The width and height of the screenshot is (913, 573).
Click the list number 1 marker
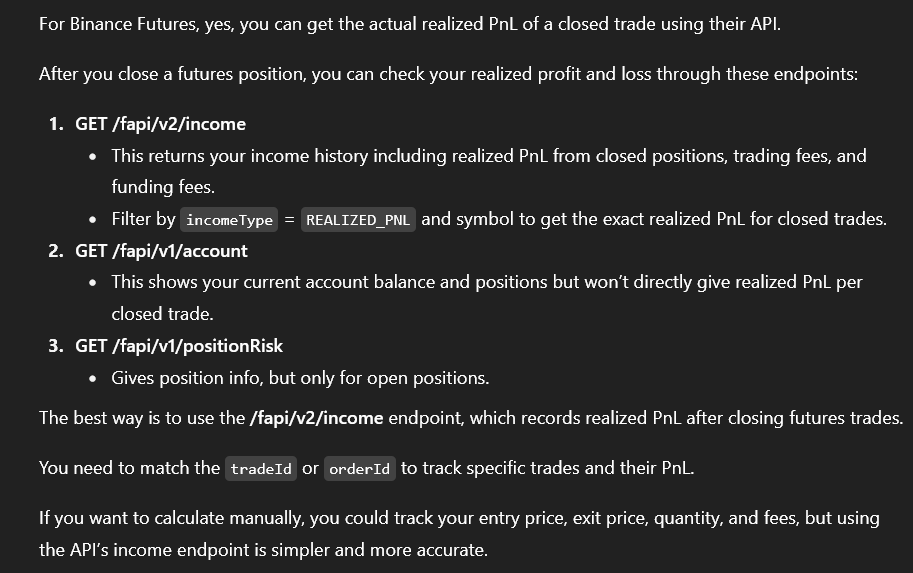point(56,124)
